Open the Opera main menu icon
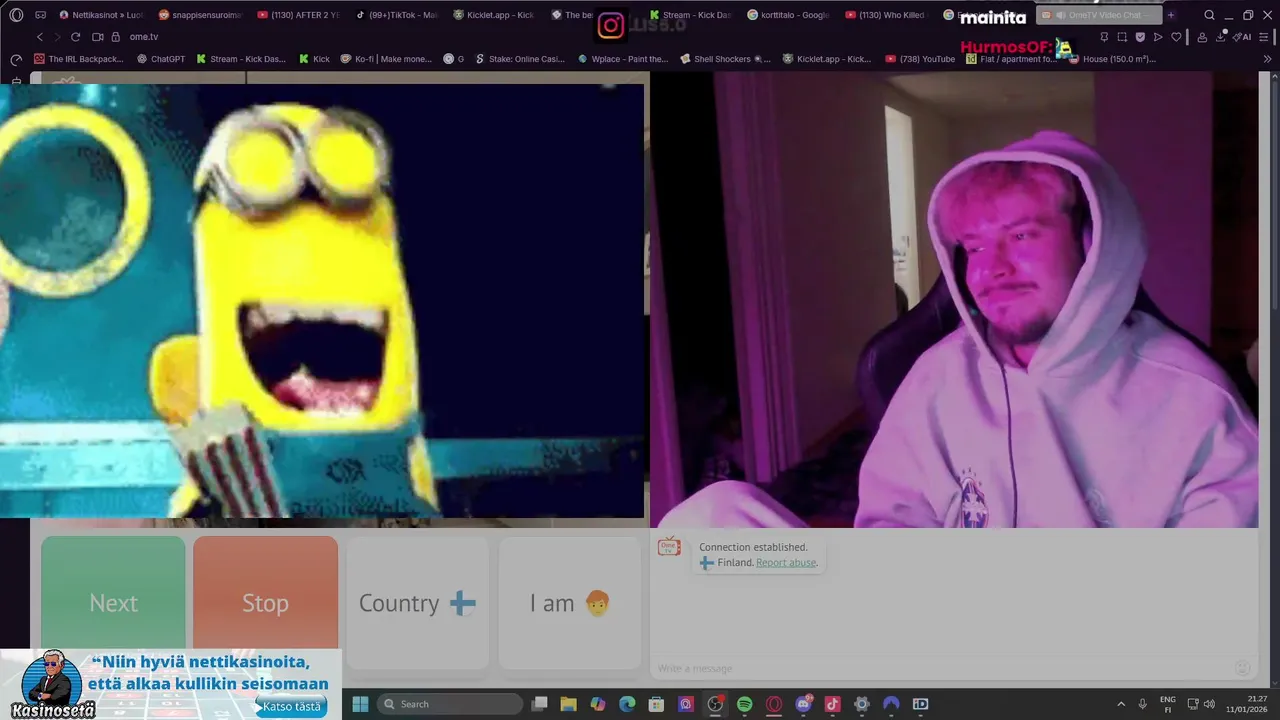The height and width of the screenshot is (720, 1280). [x=16, y=15]
